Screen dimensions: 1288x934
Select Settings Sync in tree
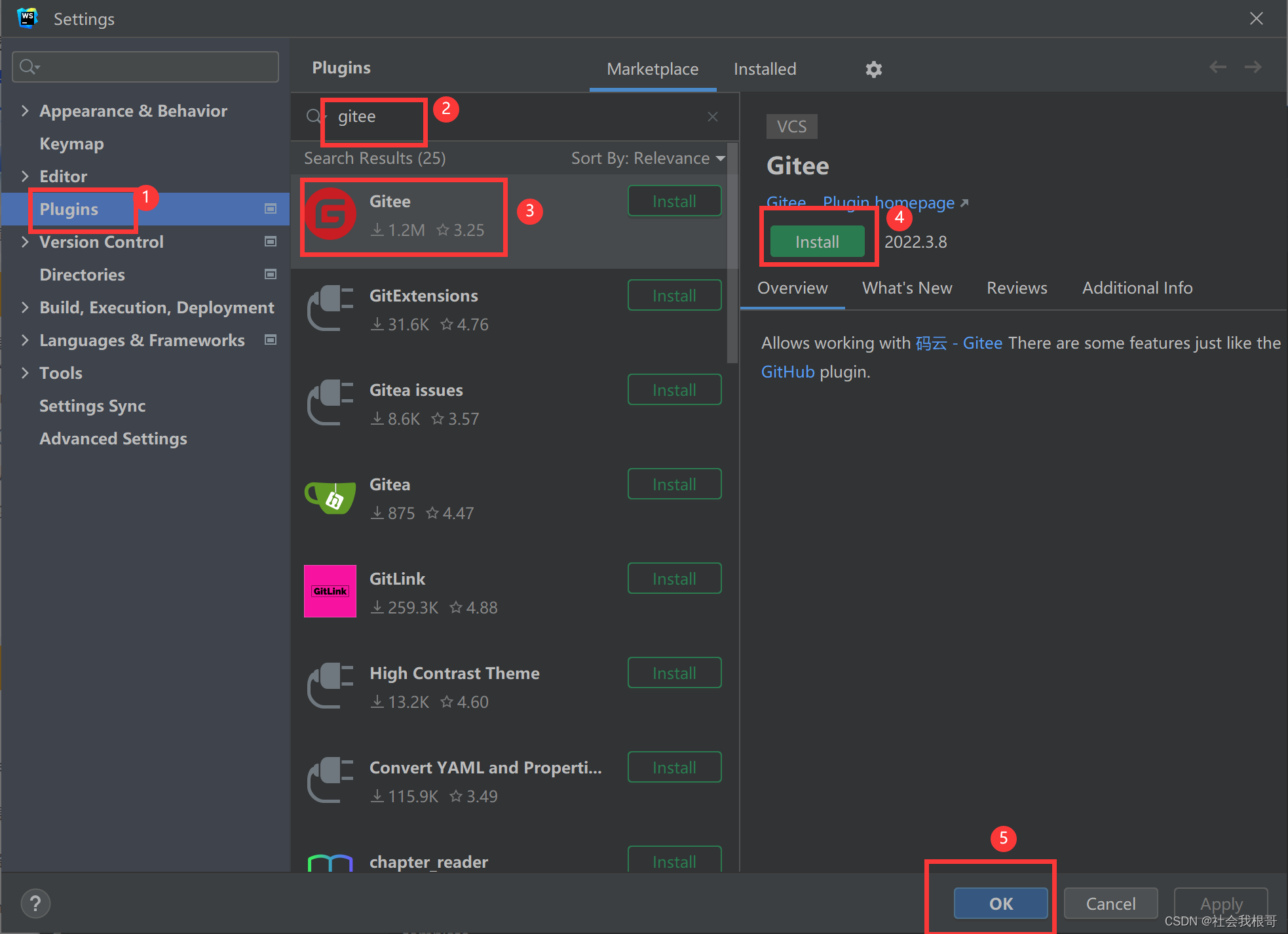coord(92,406)
